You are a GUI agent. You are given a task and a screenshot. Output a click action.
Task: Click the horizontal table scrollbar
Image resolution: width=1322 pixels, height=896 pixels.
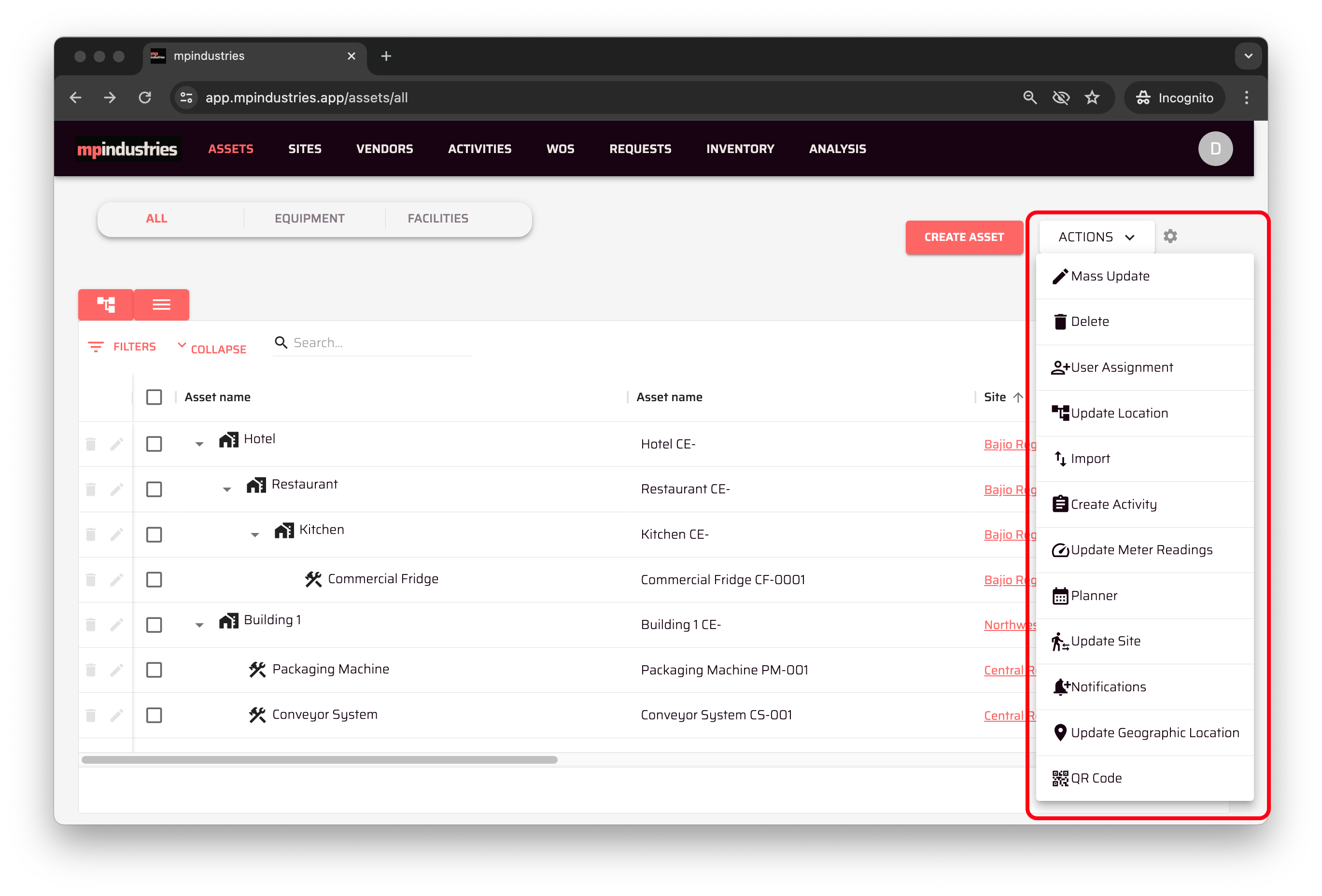click(319, 759)
